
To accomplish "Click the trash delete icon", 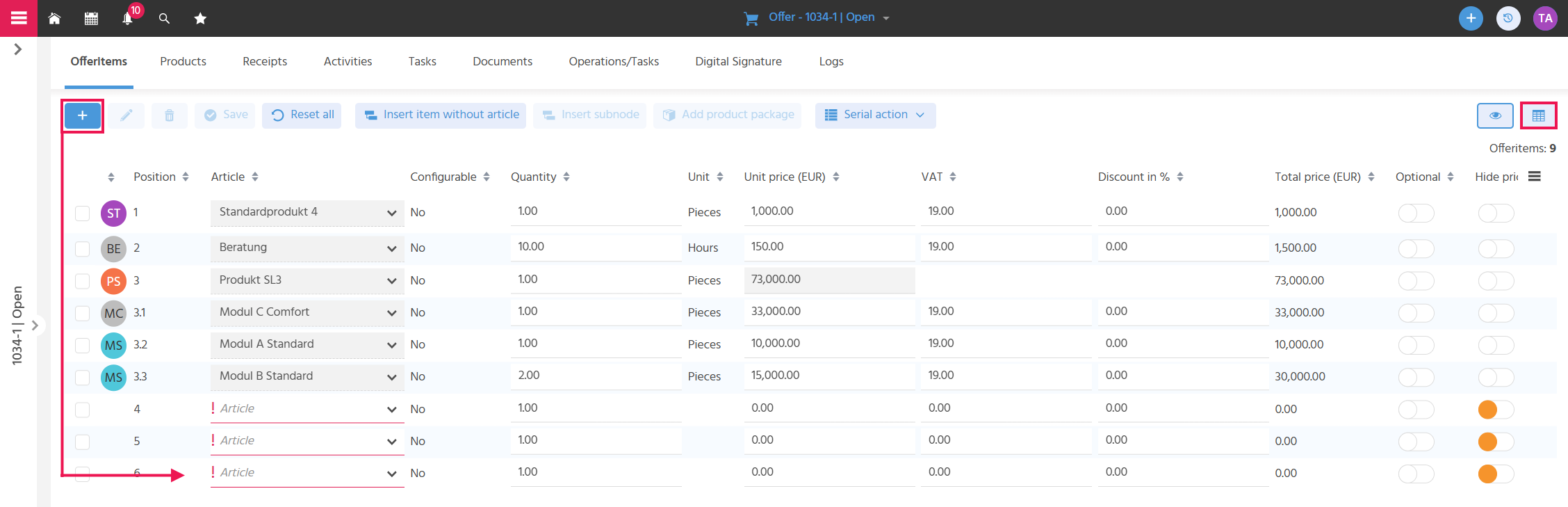I will (169, 115).
